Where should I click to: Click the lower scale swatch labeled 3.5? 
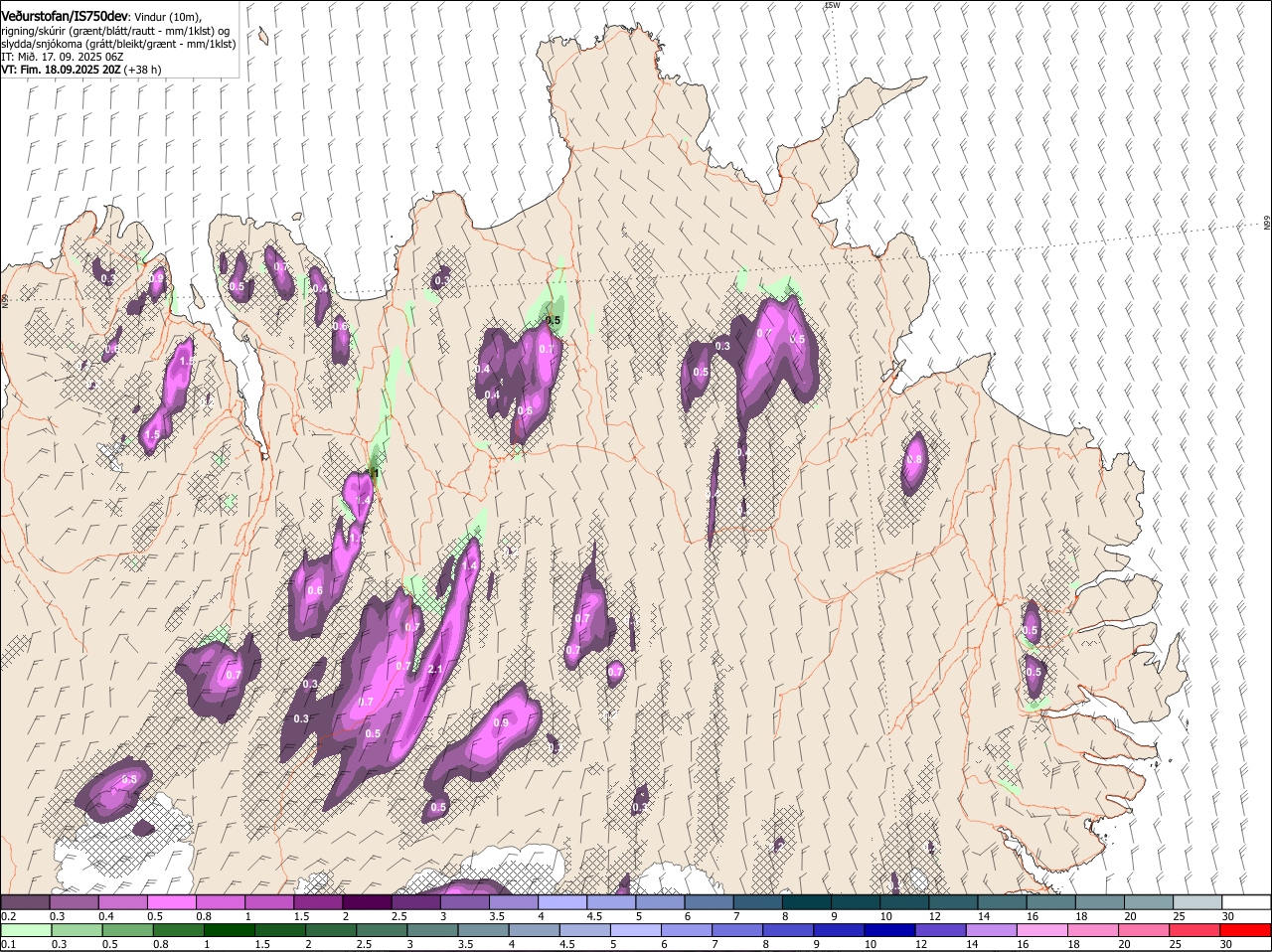coord(483,930)
